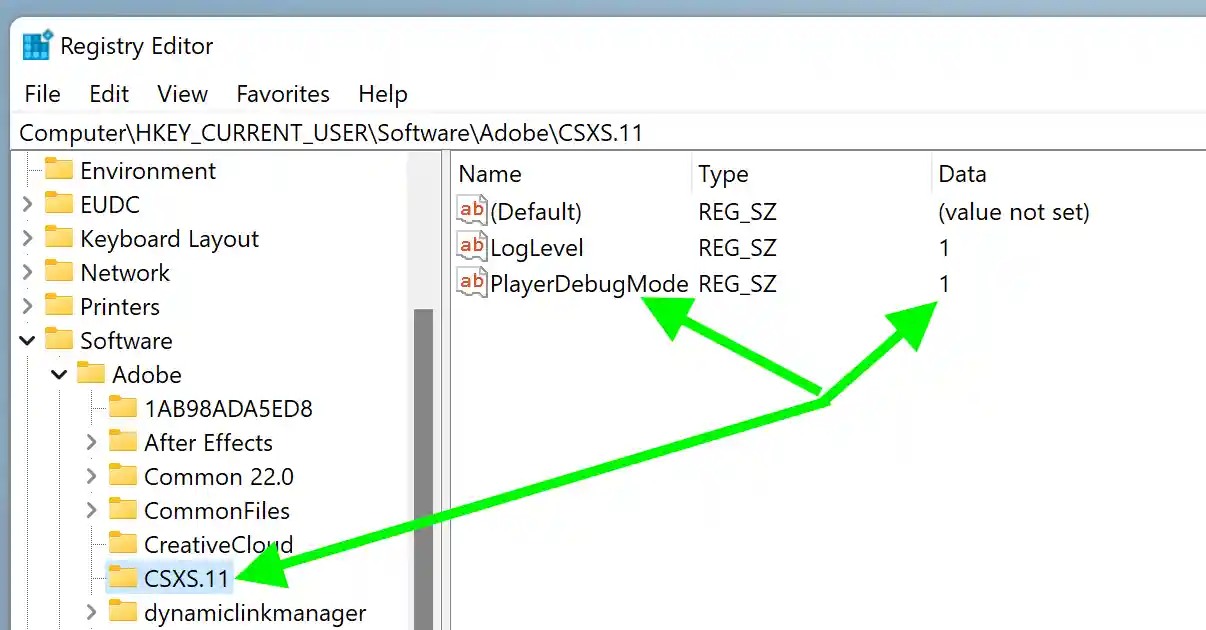1206x630 pixels.
Task: Click the ab icon beside PlayerDebugMode
Action: tap(471, 283)
